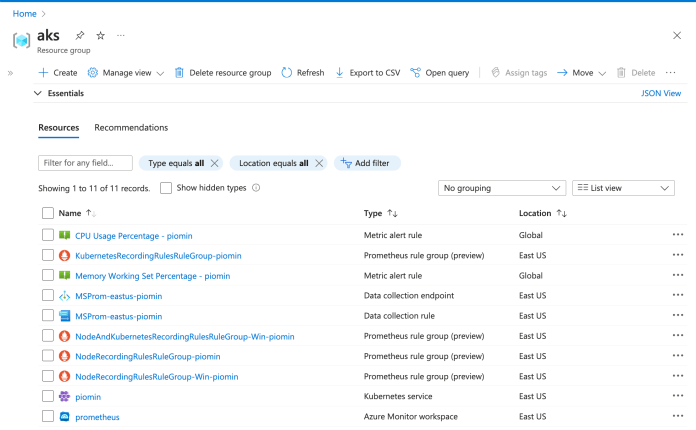Check the prometheus workspace row

coord(48,416)
